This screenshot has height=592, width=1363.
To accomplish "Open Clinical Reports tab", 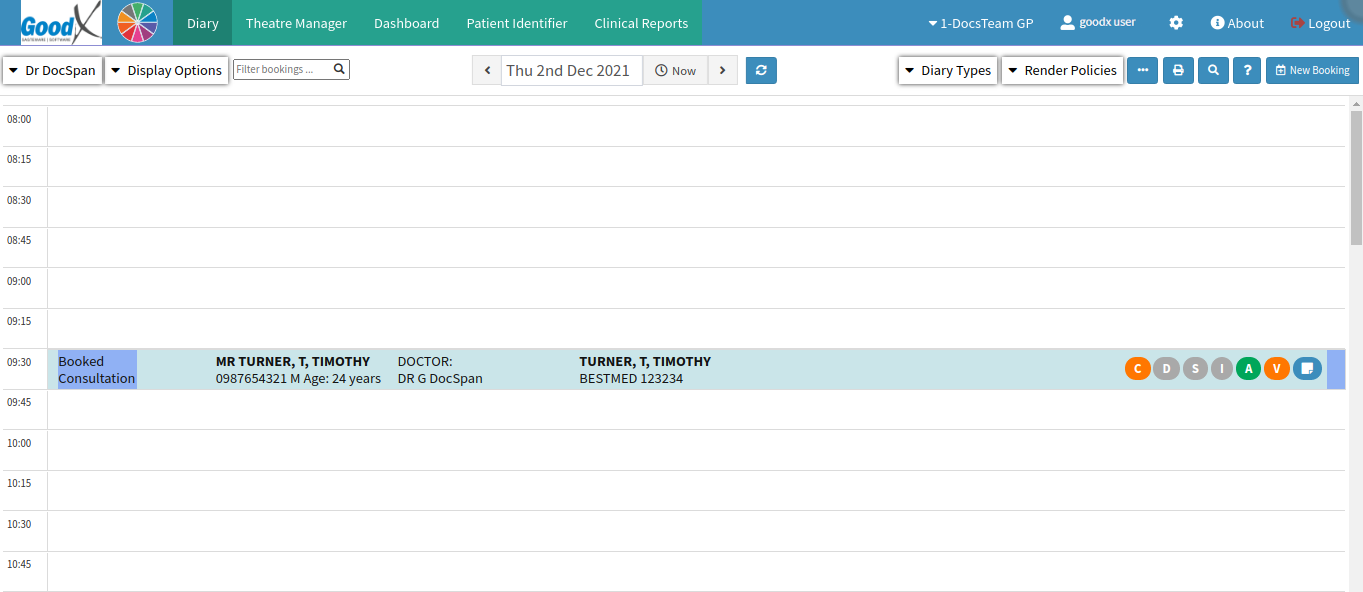I will pyautogui.click(x=641, y=23).
